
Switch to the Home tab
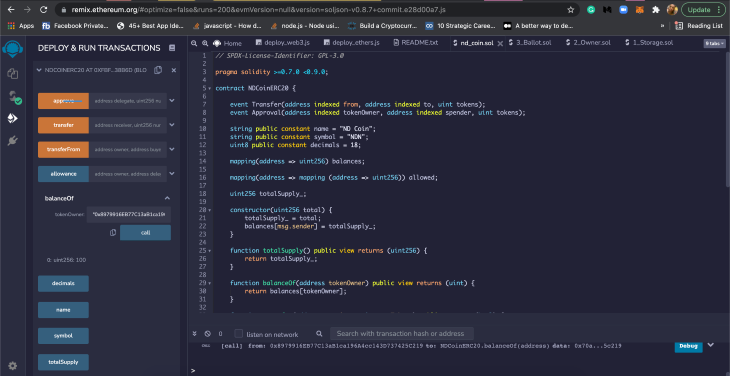point(227,43)
